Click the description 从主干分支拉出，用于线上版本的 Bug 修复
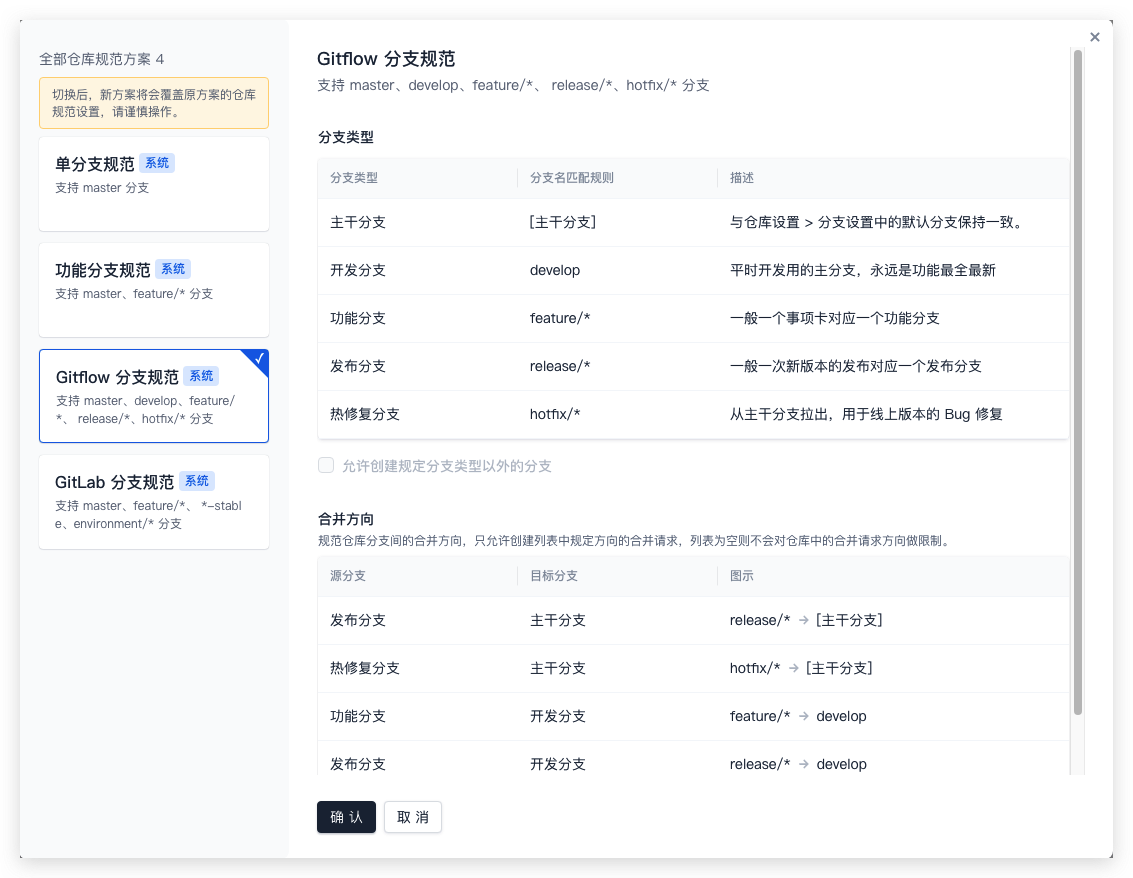 coord(866,414)
